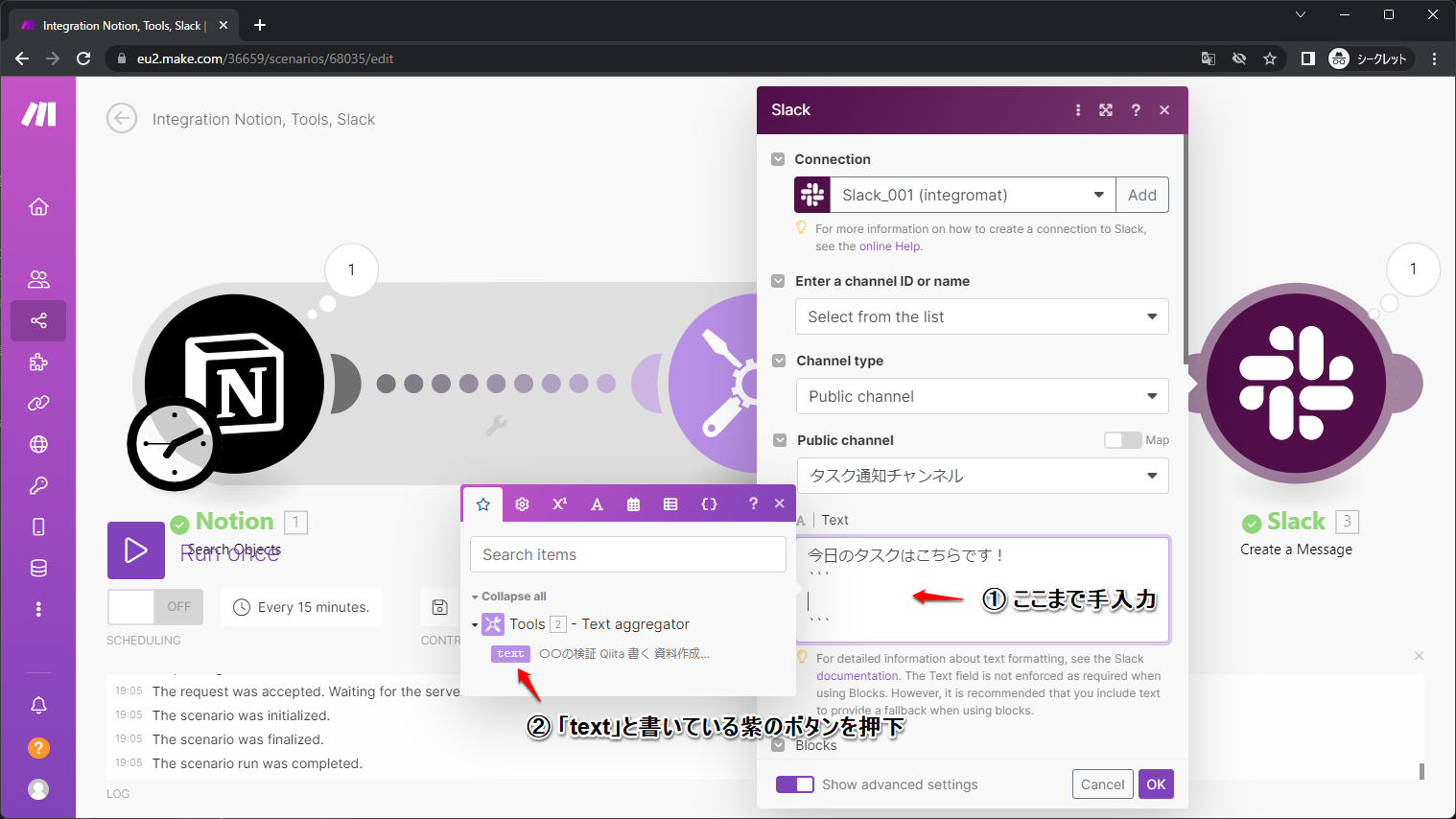This screenshot has height=819, width=1456.
Task: Open the Webhooks globe icon in sidebar
Action: pos(38,444)
